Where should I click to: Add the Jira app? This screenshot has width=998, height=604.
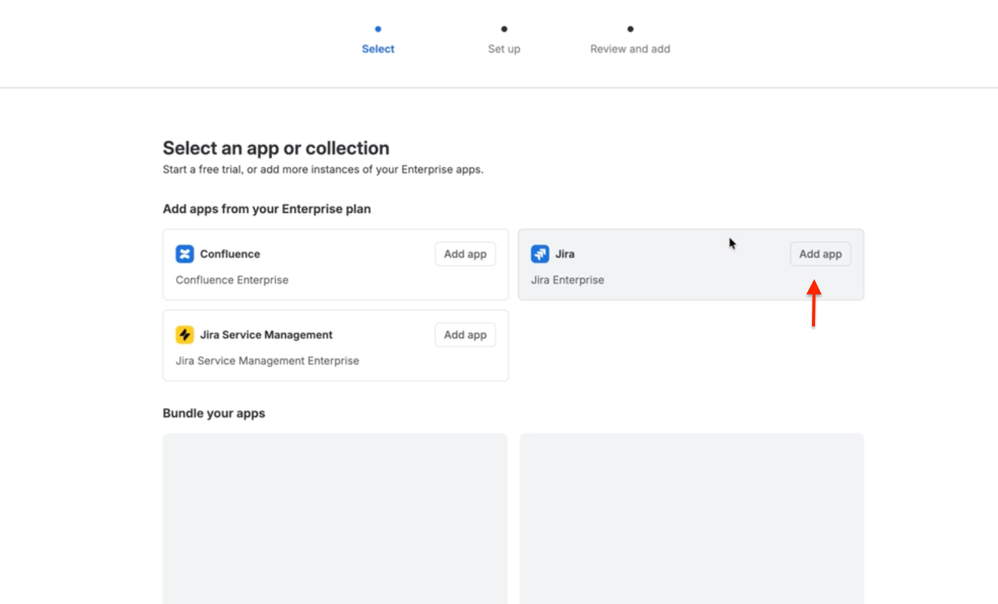point(820,254)
